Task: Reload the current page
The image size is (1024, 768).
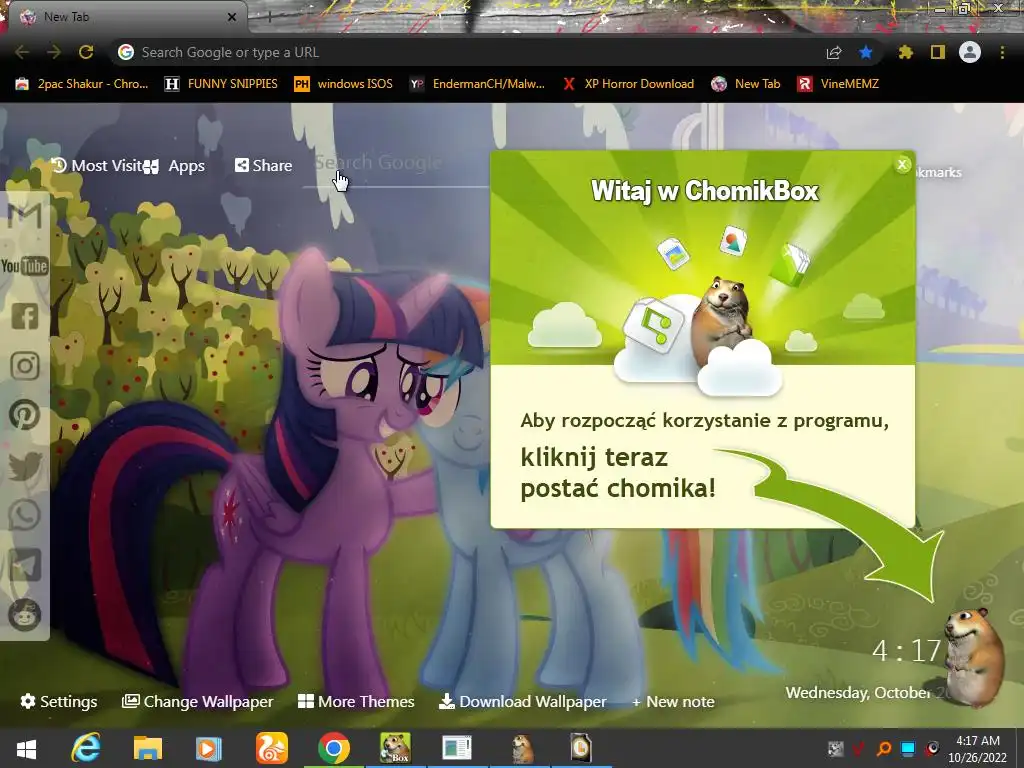Action: tap(86, 52)
